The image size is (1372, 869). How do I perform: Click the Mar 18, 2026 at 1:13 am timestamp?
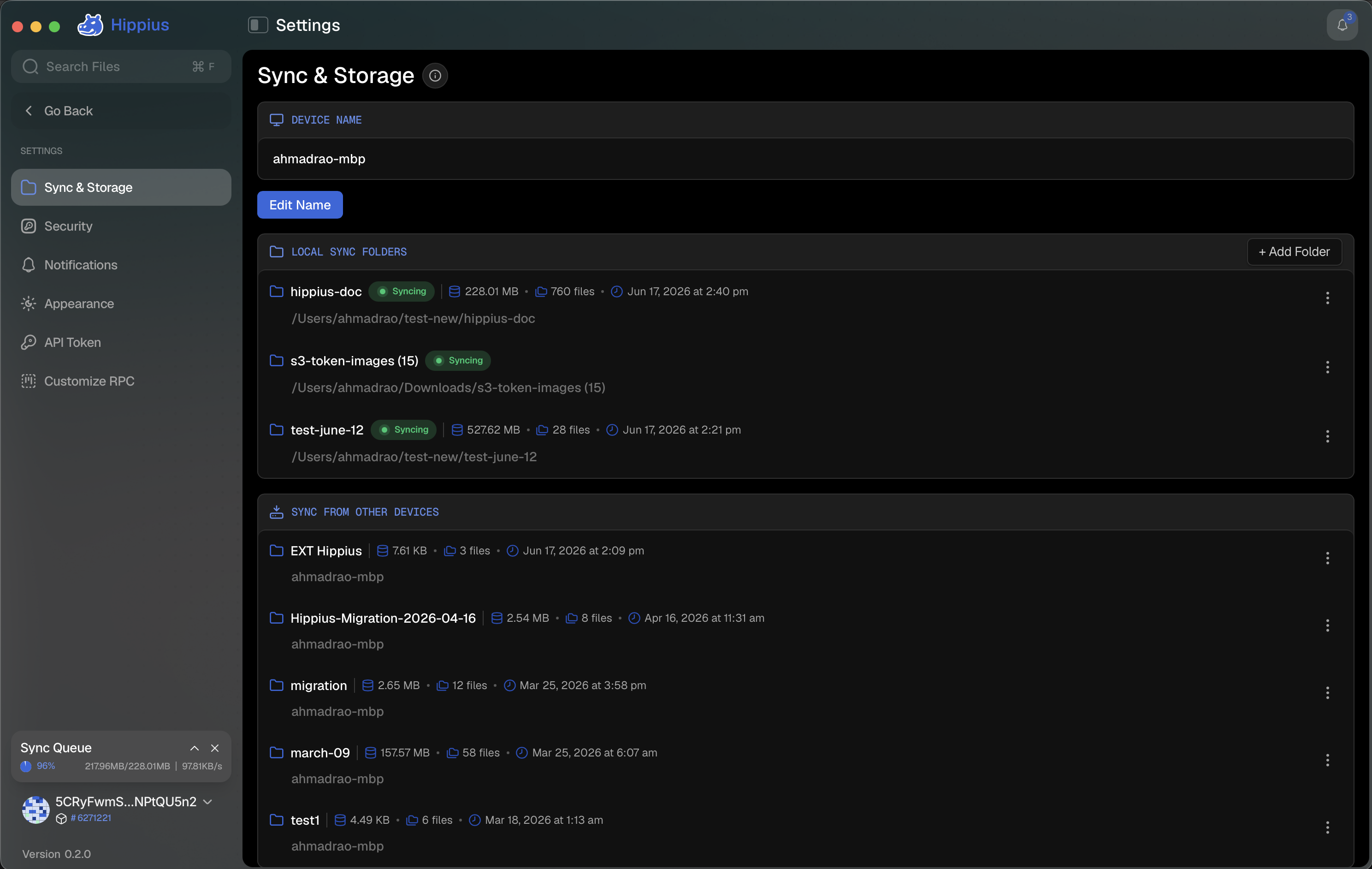pos(544,819)
